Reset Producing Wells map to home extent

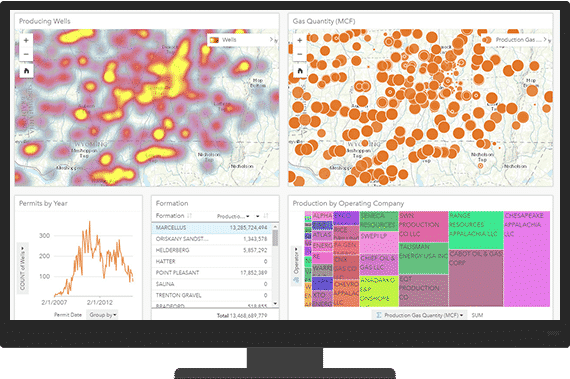26,71
